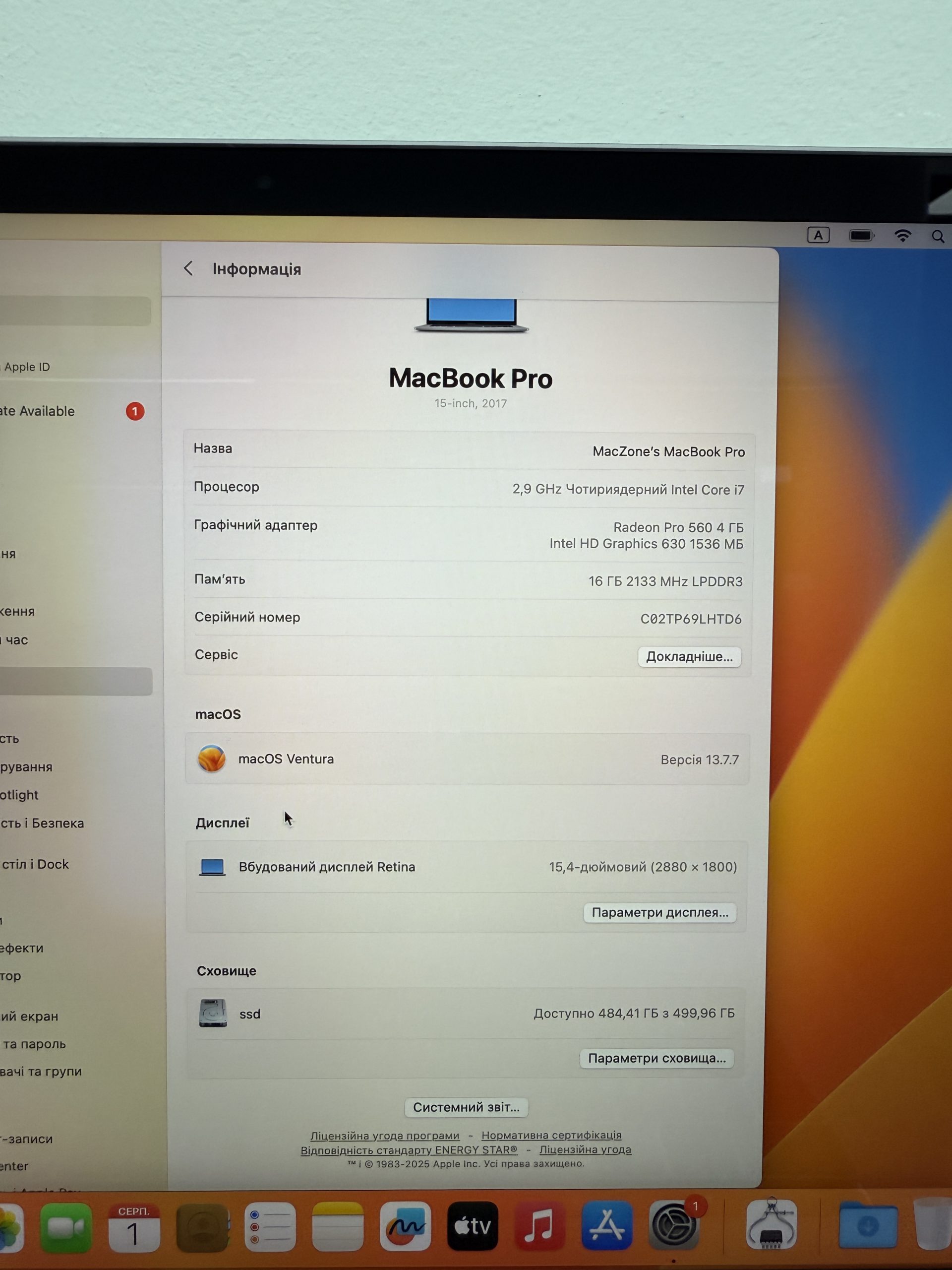Open the ENERGY STAR compliance link
The width and height of the screenshot is (952, 1270).
coord(409,1150)
